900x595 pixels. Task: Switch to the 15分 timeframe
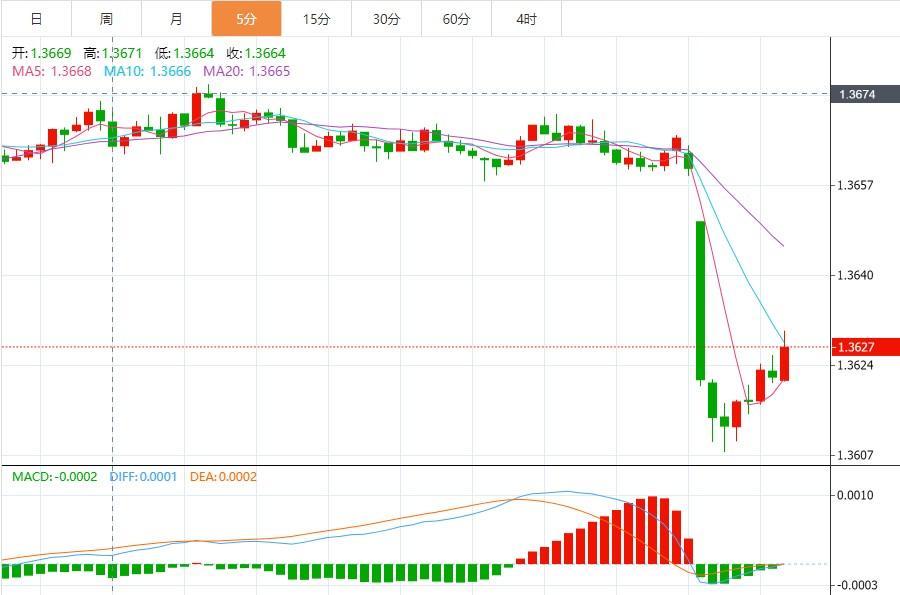click(316, 19)
